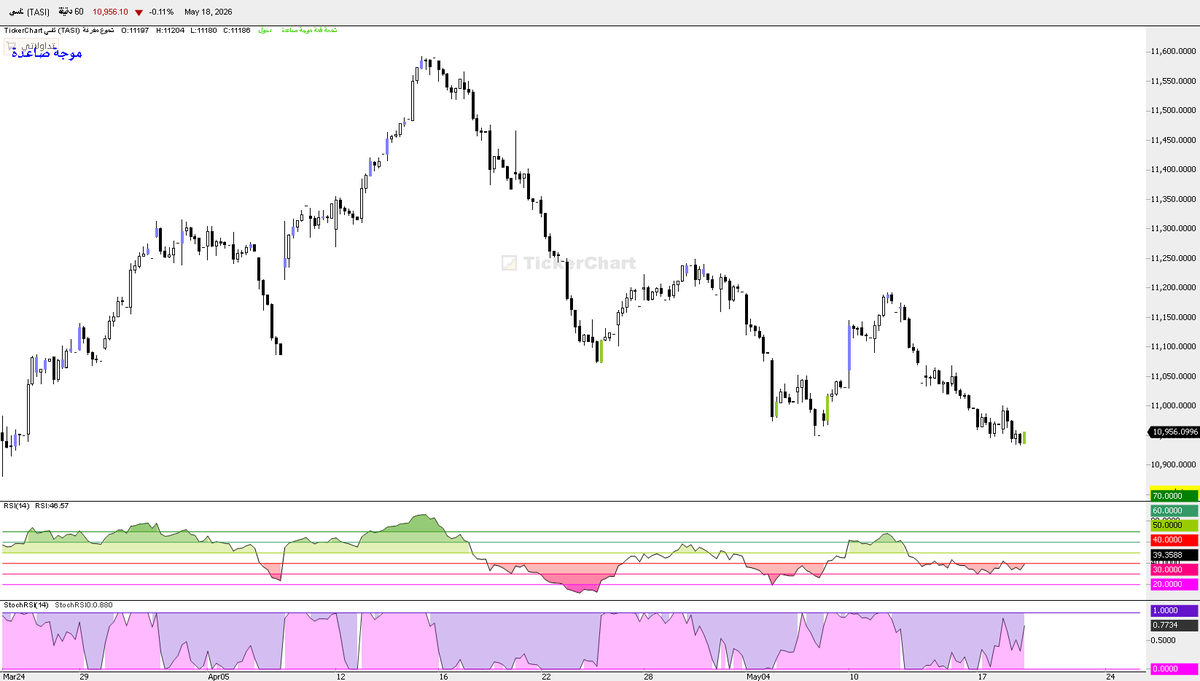Viewport: 1200px width, 681px height.
Task: Click the red RSI 40.0000 level tag
Action: [x=1174, y=540]
